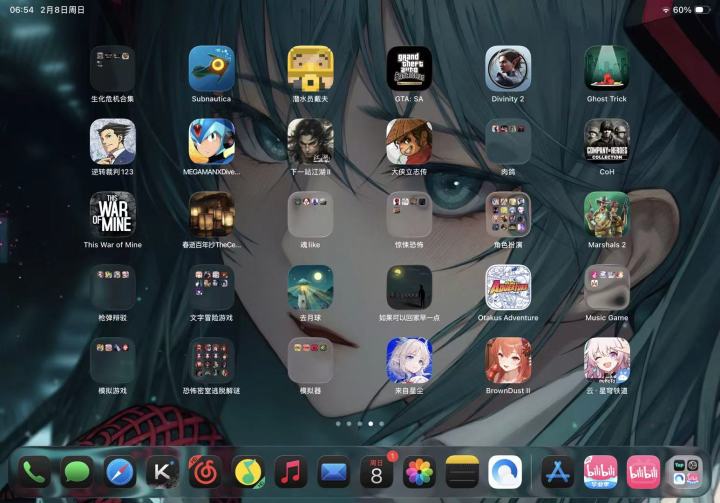Open Apple Music in the dock

pyautogui.click(x=291, y=472)
